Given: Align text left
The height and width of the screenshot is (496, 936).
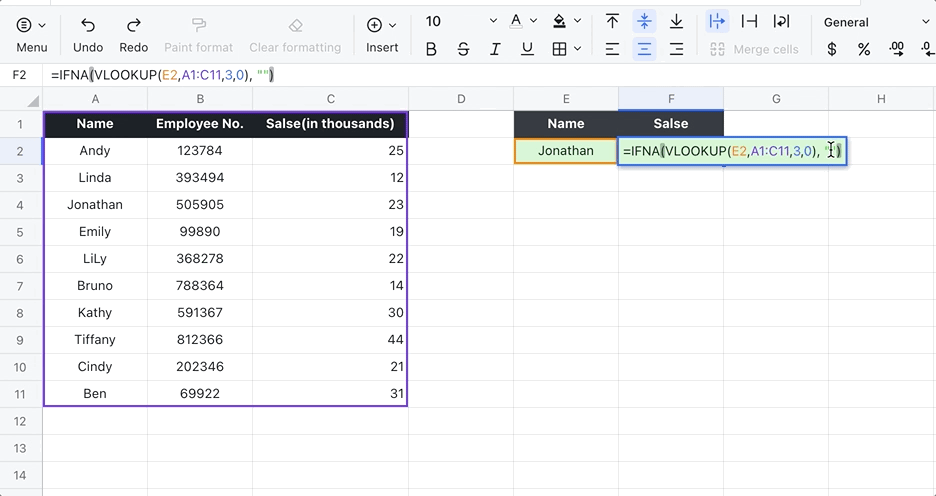Looking at the screenshot, I should (612, 50).
